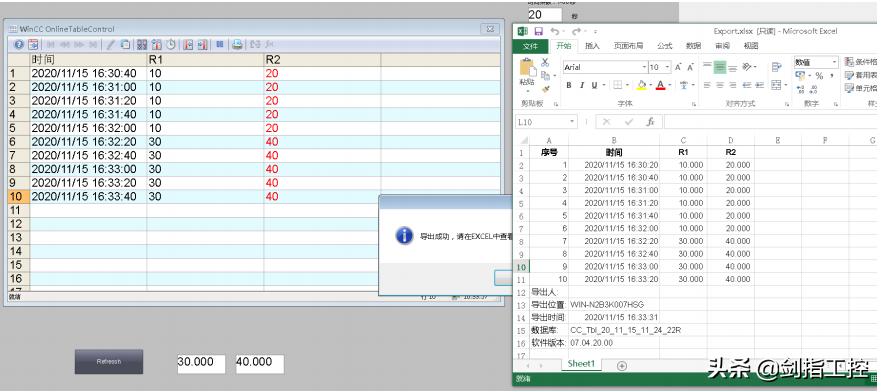Click the Excel save icon
Viewport: 881px width, 392px height.
coord(538,31)
